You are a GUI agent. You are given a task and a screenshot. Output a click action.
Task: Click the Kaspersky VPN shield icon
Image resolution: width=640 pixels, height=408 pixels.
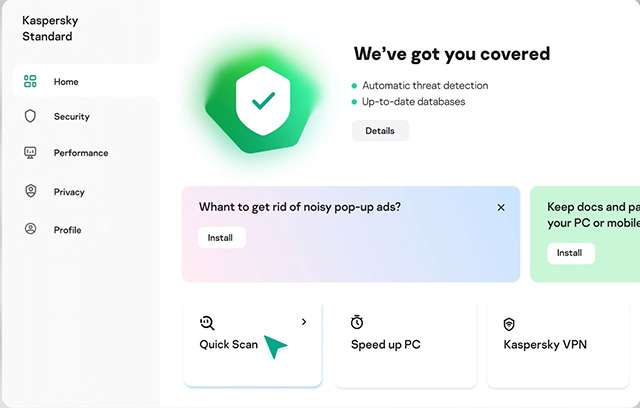point(509,324)
